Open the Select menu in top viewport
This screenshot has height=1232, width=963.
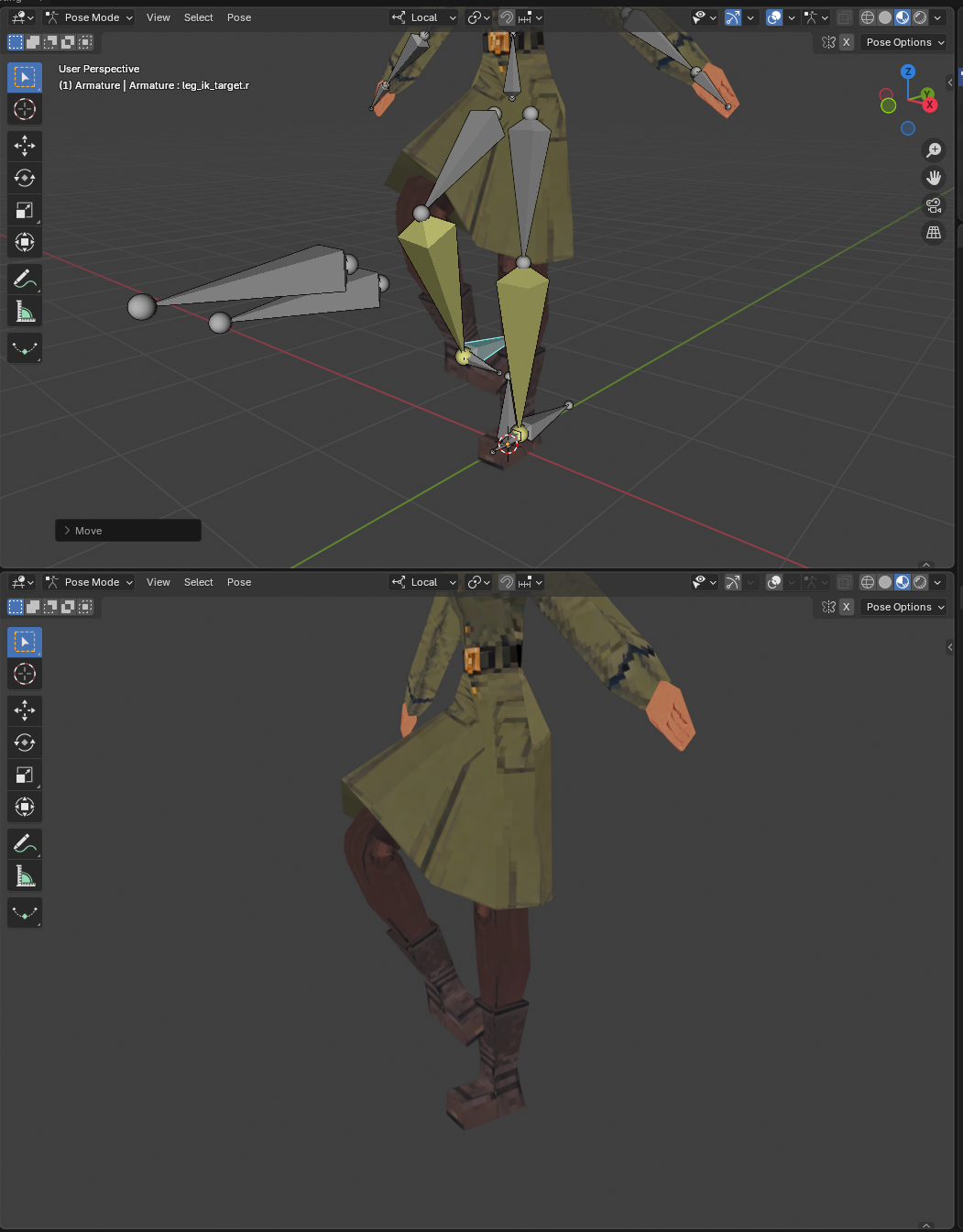pos(198,17)
